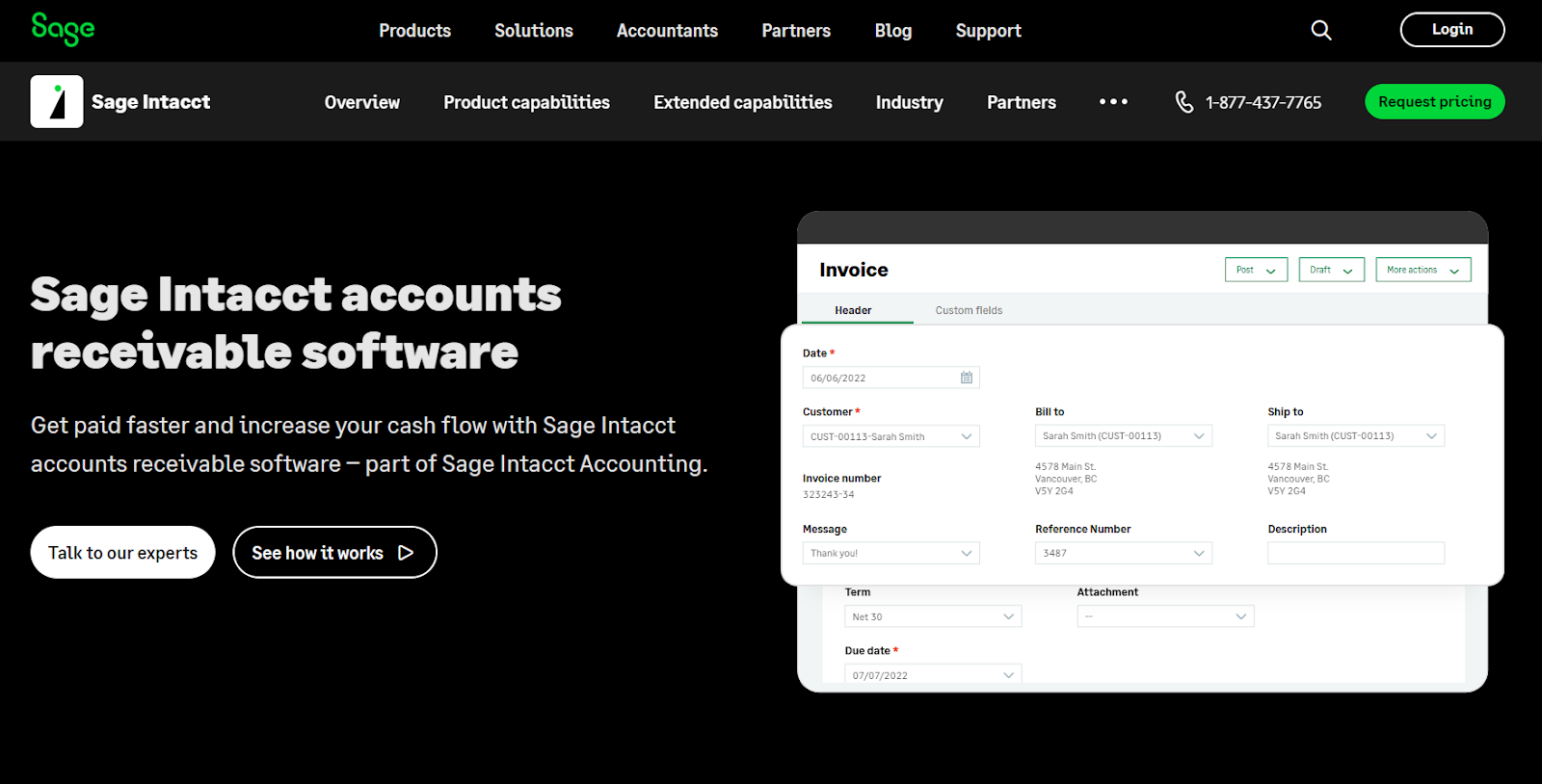The image size is (1542, 784).
Task: Click the Get paid faster paragraph text
Action: click(x=369, y=444)
